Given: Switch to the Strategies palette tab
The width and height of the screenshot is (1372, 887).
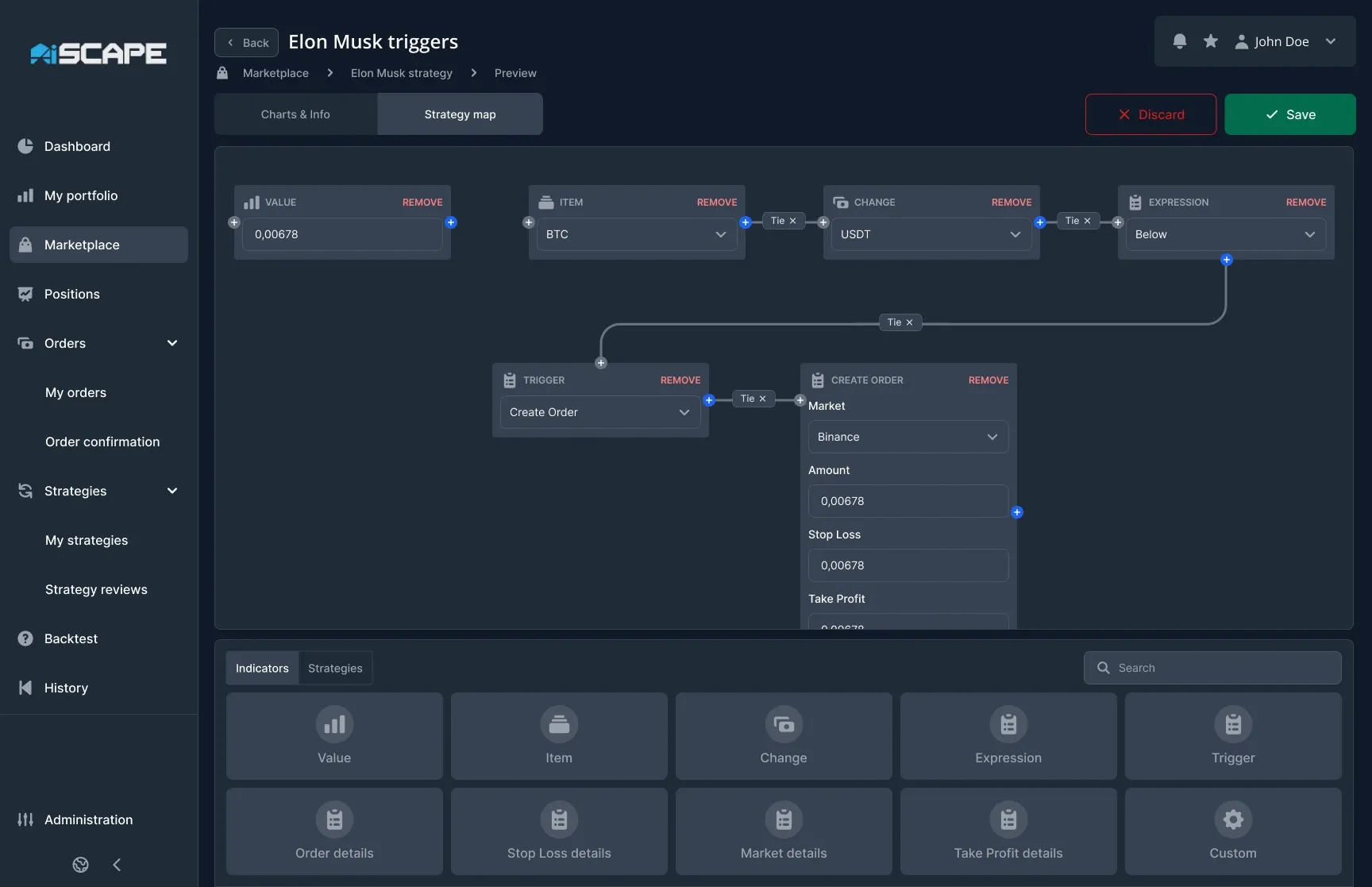Looking at the screenshot, I should point(335,669).
